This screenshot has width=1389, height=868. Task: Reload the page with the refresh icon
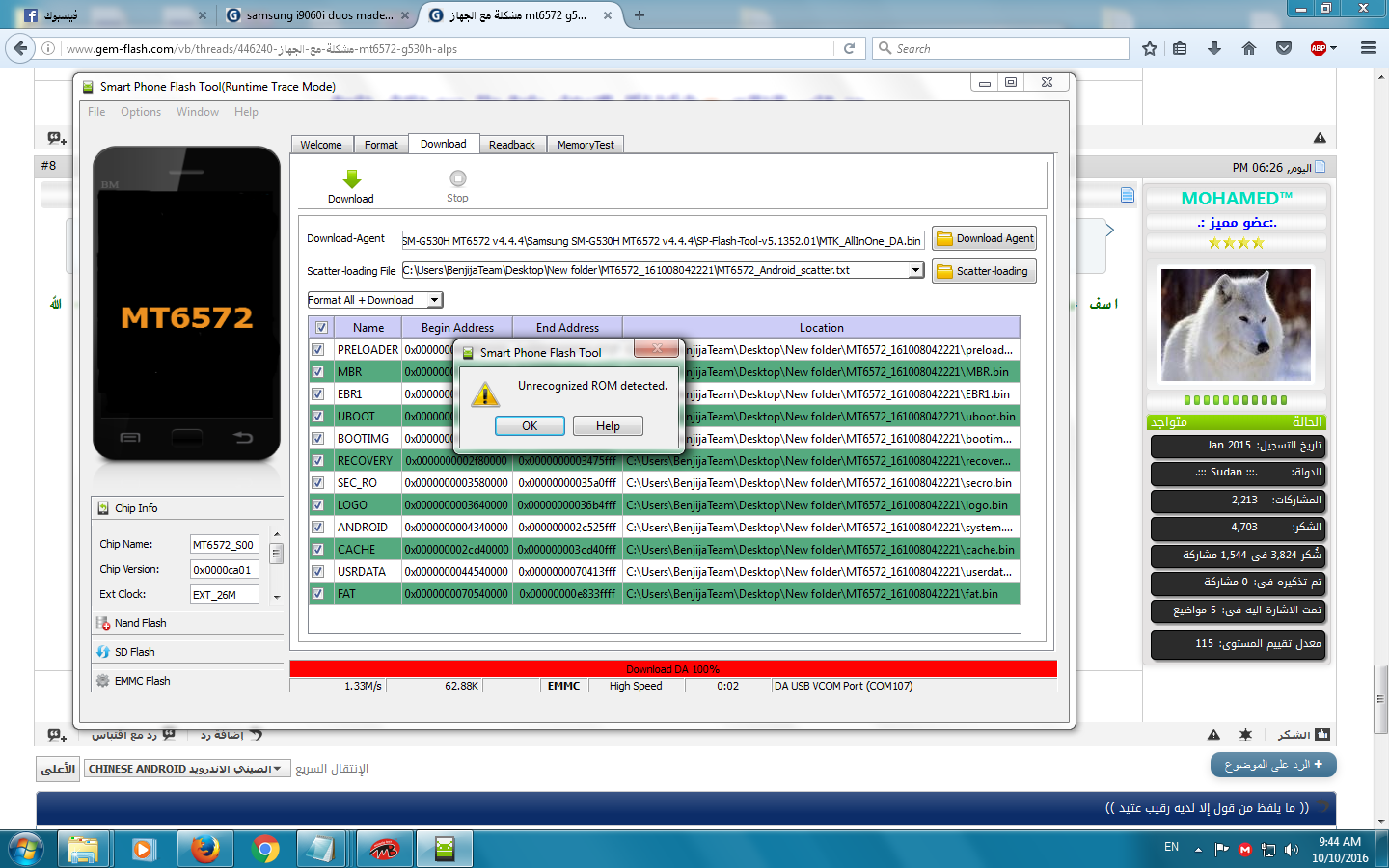tap(850, 48)
